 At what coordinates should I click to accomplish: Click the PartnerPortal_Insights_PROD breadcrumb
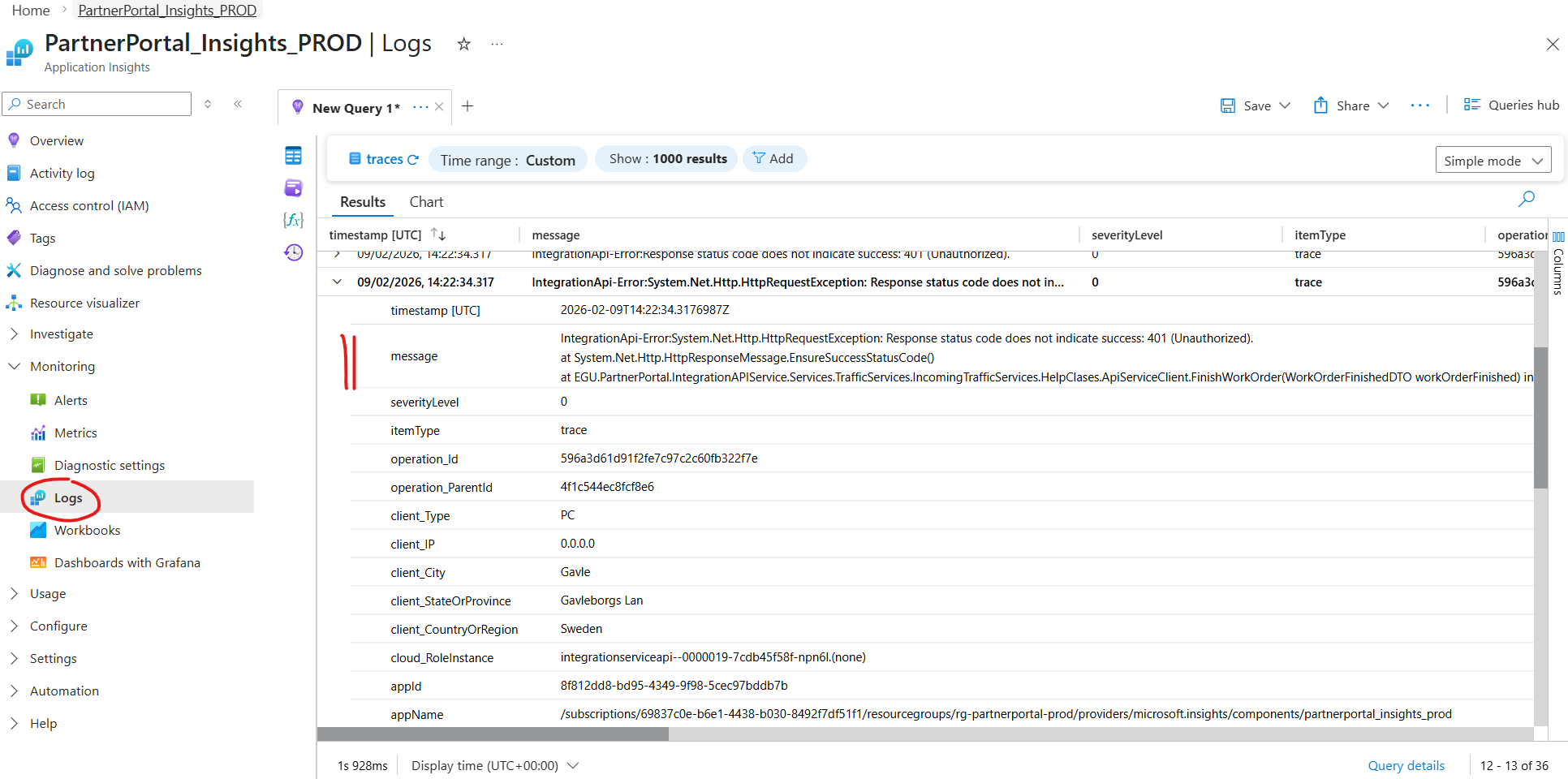point(167,11)
